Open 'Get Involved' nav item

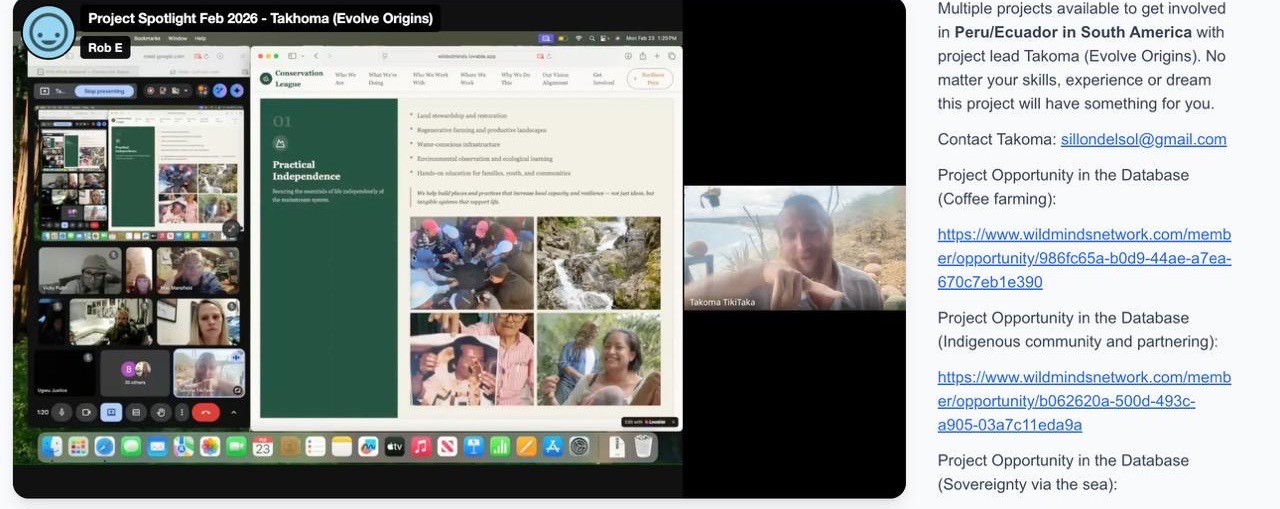coord(603,79)
